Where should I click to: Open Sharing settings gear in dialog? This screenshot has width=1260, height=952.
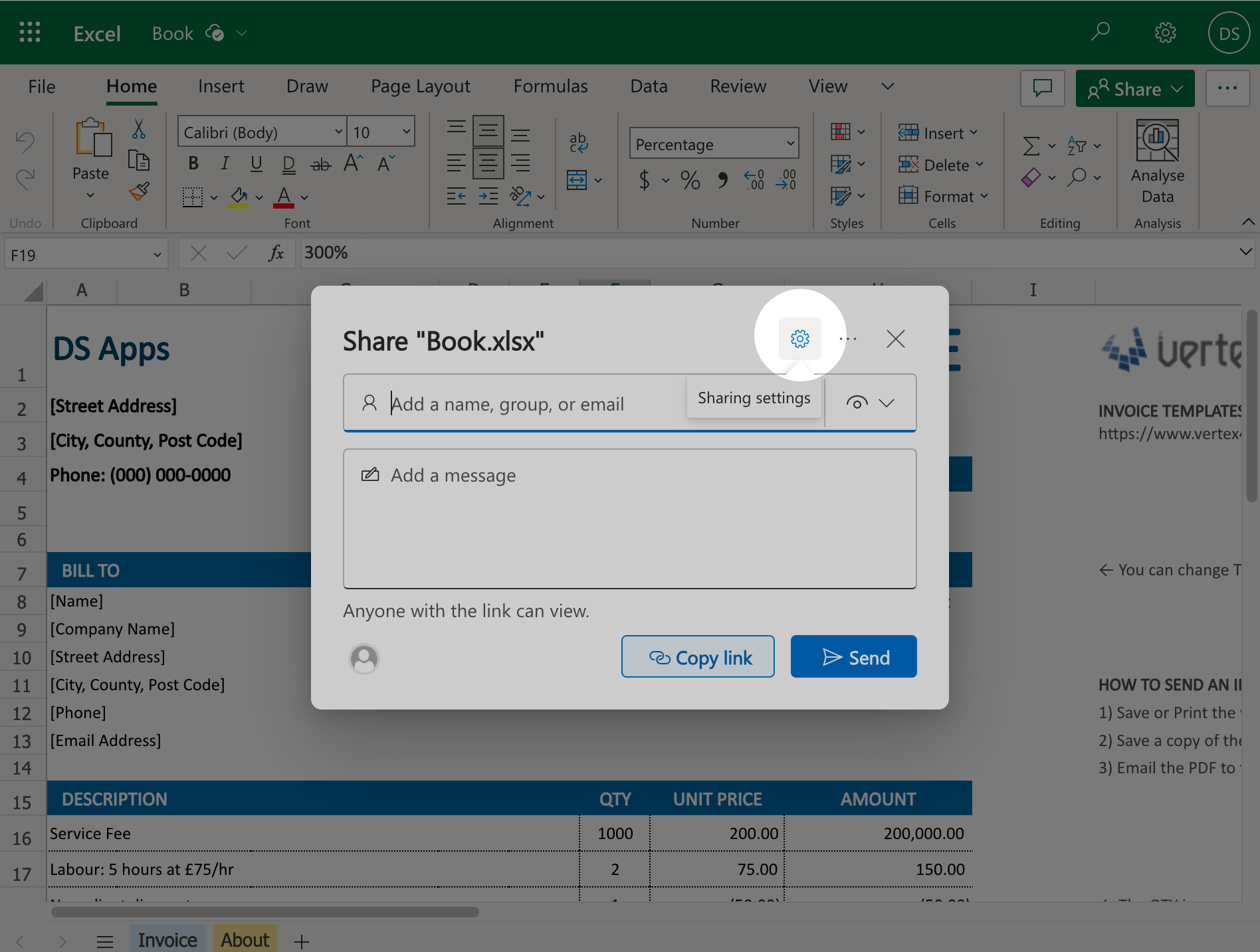tap(799, 339)
